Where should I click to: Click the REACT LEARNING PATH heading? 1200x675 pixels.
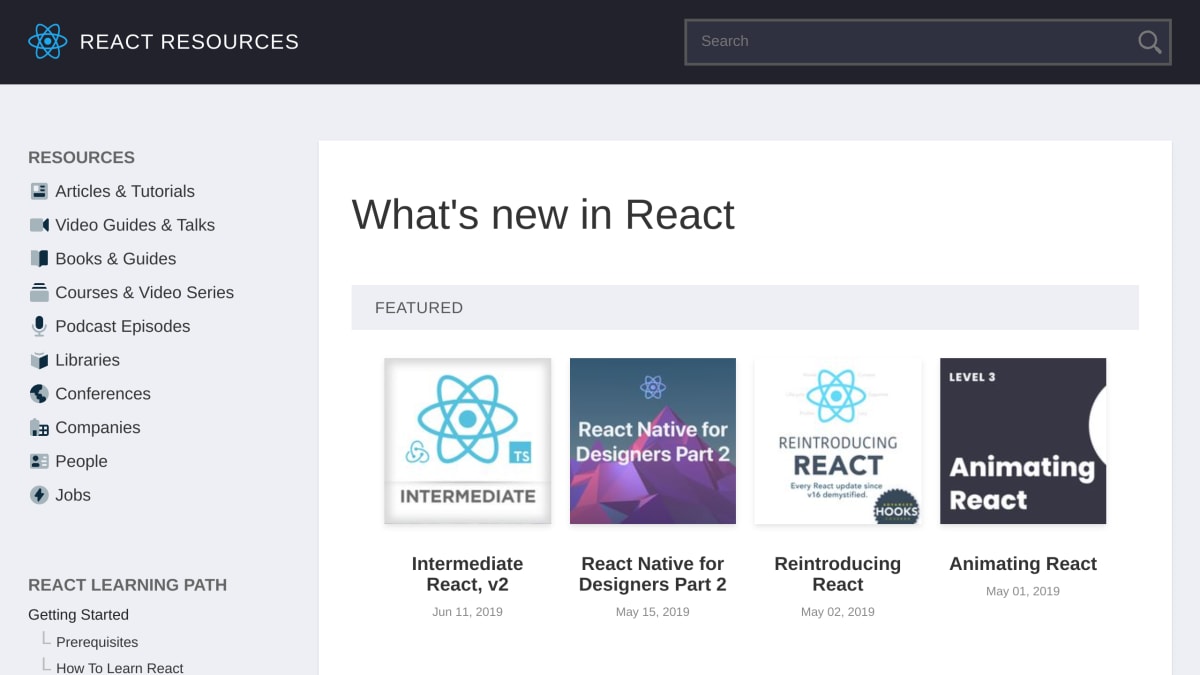pos(128,585)
